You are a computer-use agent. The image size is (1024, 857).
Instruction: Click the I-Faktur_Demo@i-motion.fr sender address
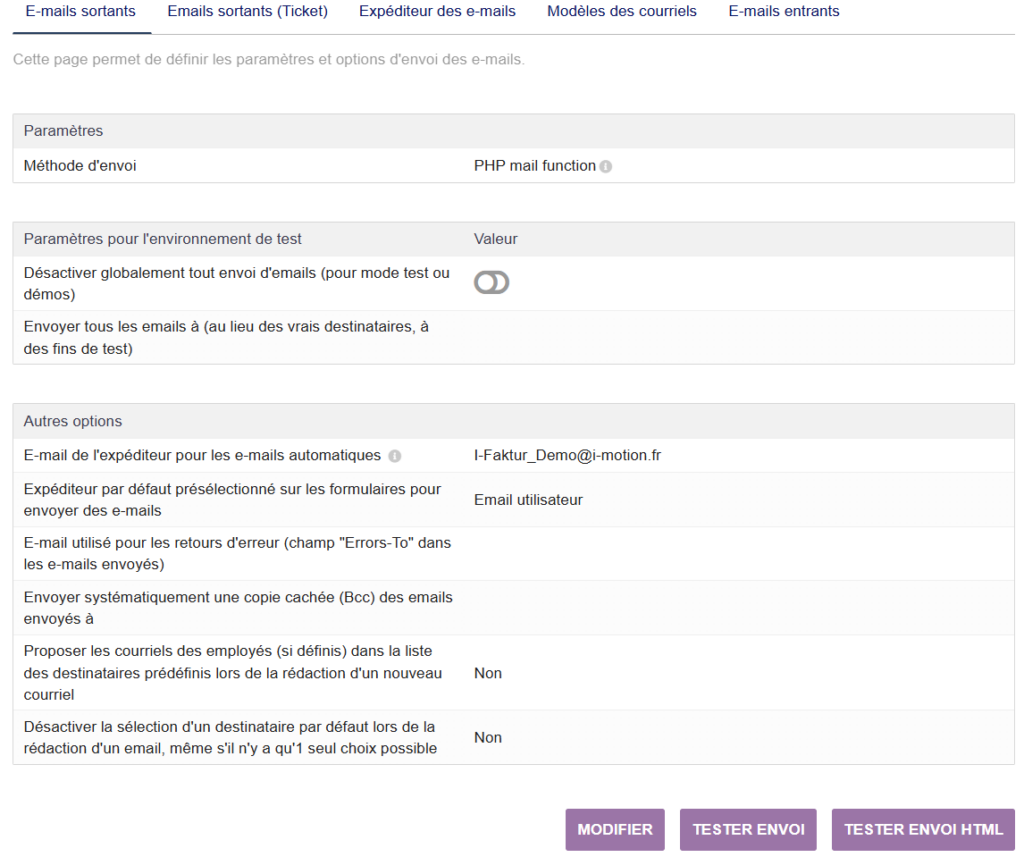tap(567, 455)
